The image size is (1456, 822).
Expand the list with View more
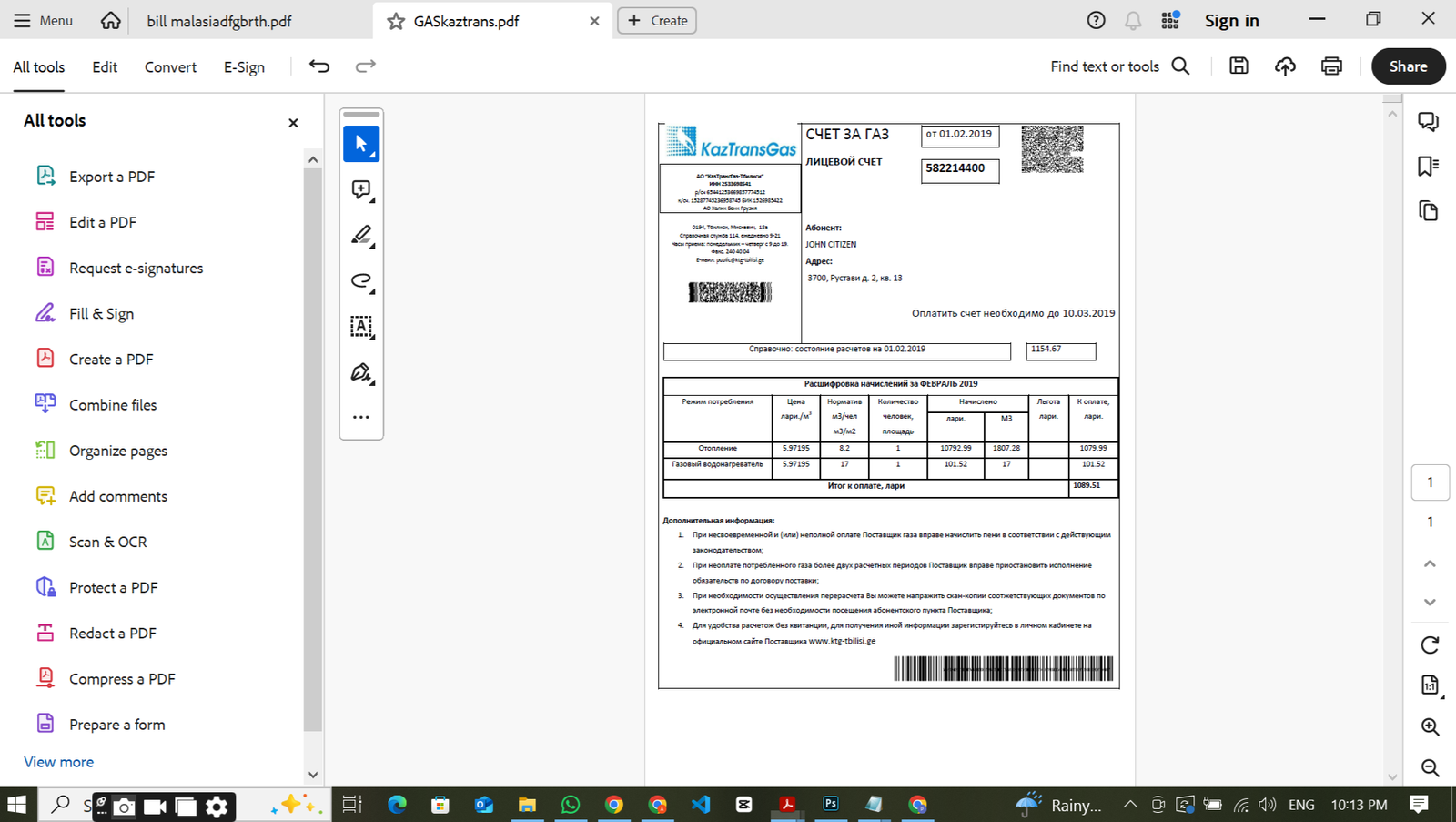[58, 762]
